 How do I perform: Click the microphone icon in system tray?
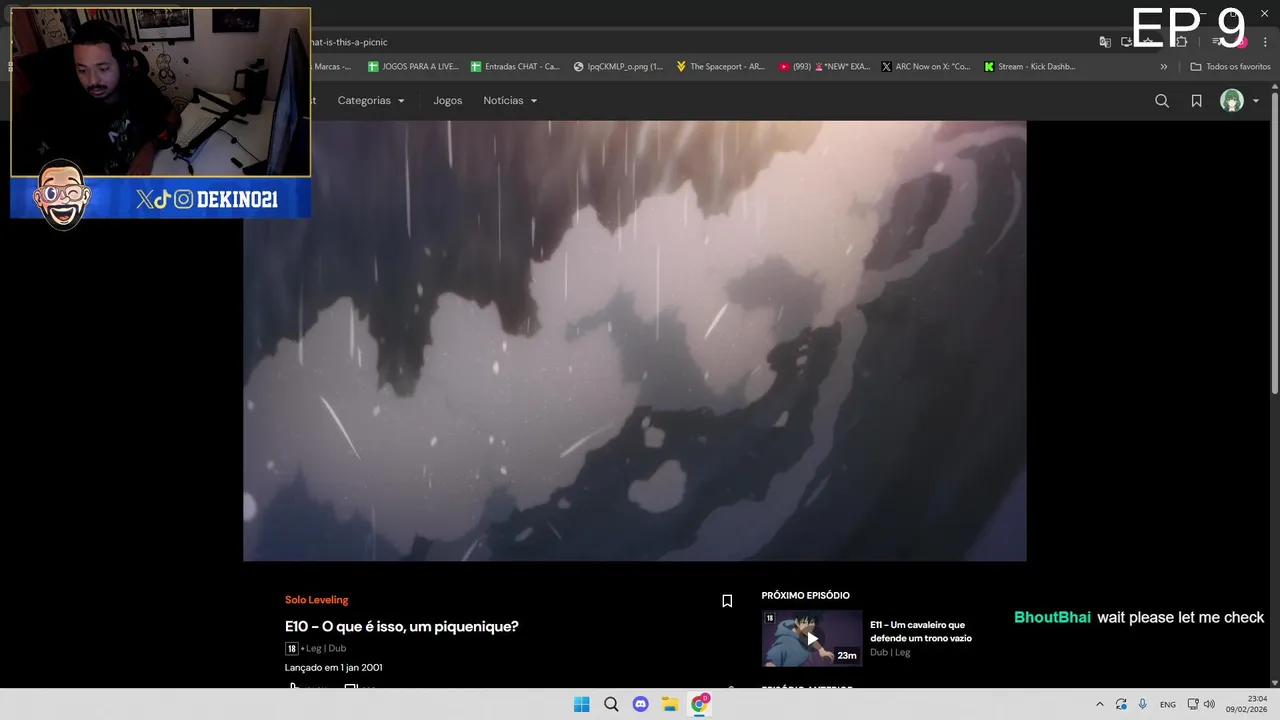point(1142,704)
